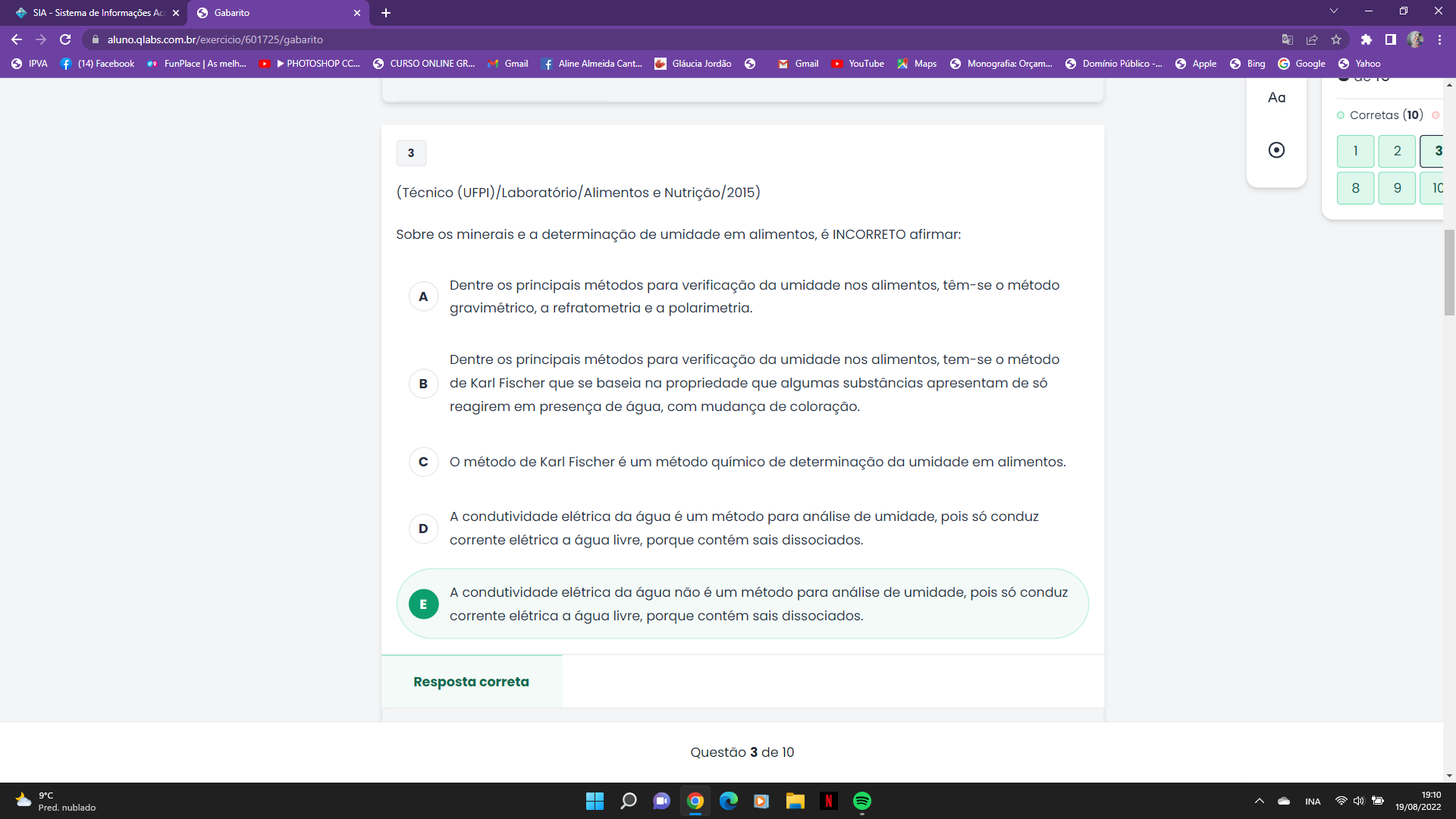Expand the hidden system tray icons chevron
The width and height of the screenshot is (1456, 819).
(x=1259, y=801)
